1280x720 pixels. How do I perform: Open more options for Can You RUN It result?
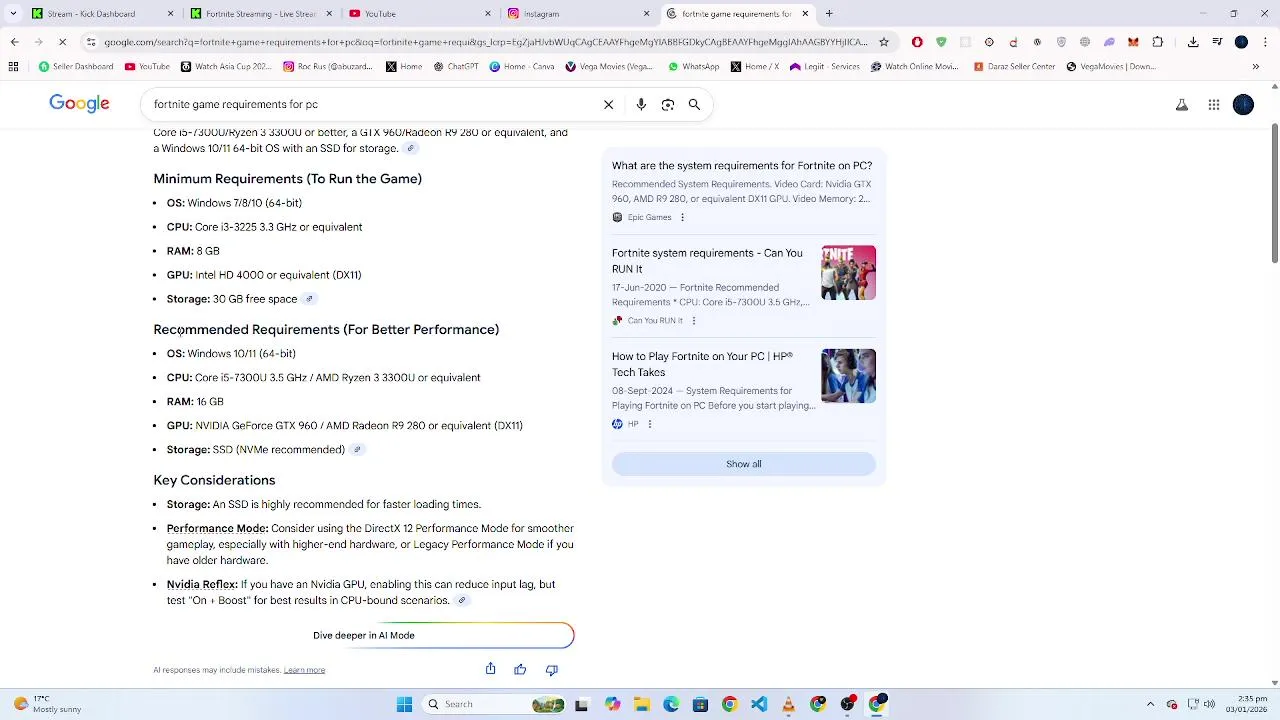693,321
